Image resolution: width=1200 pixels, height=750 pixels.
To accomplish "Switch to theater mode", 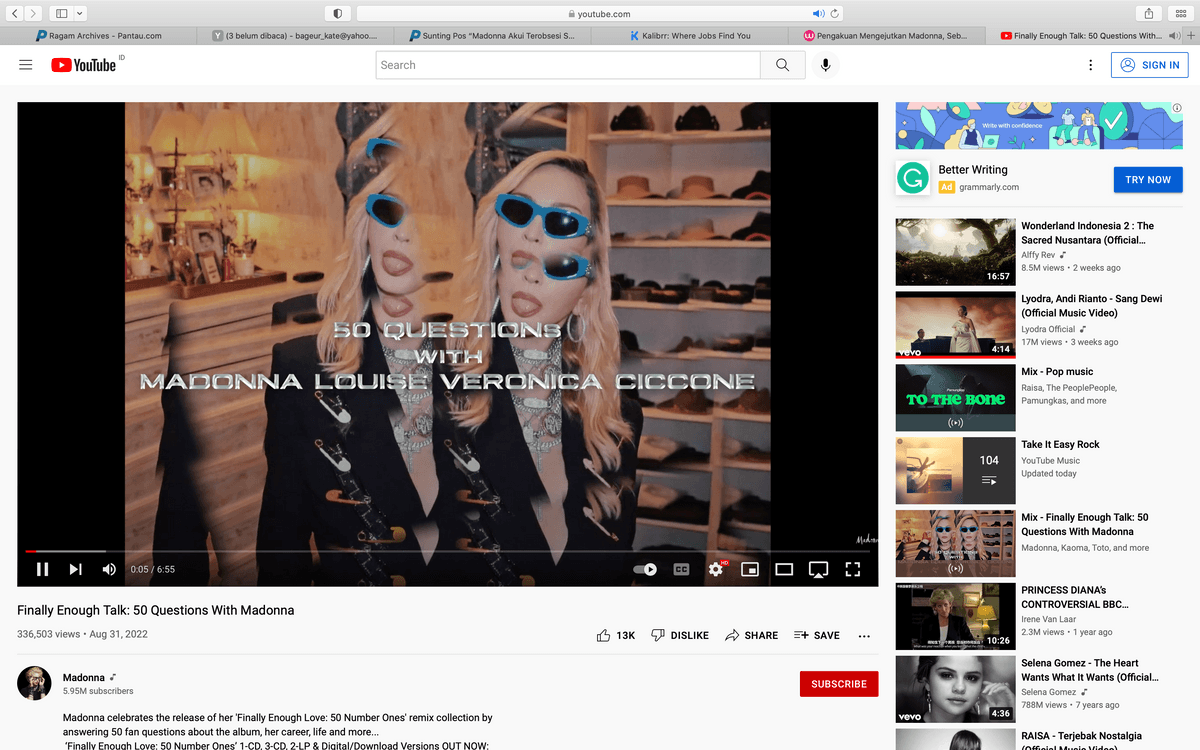I will (x=784, y=569).
